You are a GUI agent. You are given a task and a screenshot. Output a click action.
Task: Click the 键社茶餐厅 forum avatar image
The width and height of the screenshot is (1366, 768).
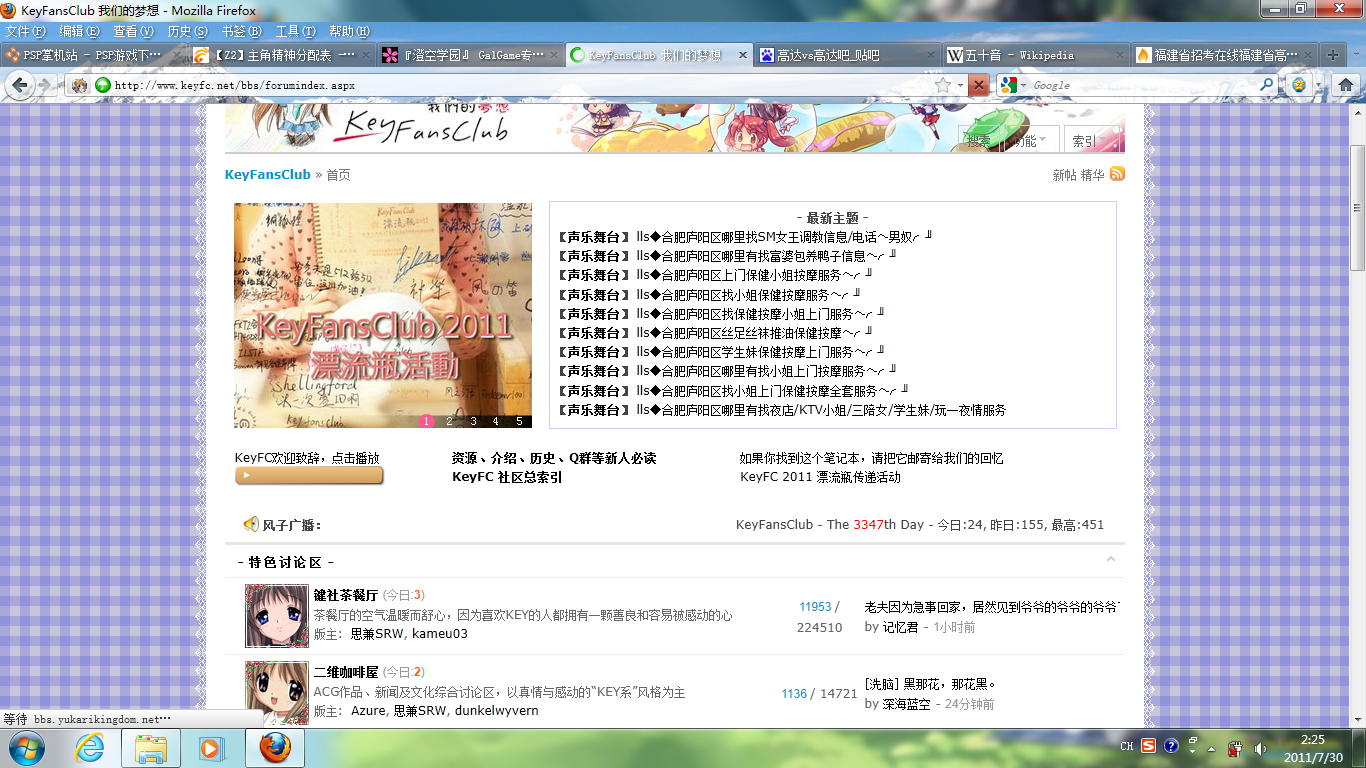click(277, 615)
